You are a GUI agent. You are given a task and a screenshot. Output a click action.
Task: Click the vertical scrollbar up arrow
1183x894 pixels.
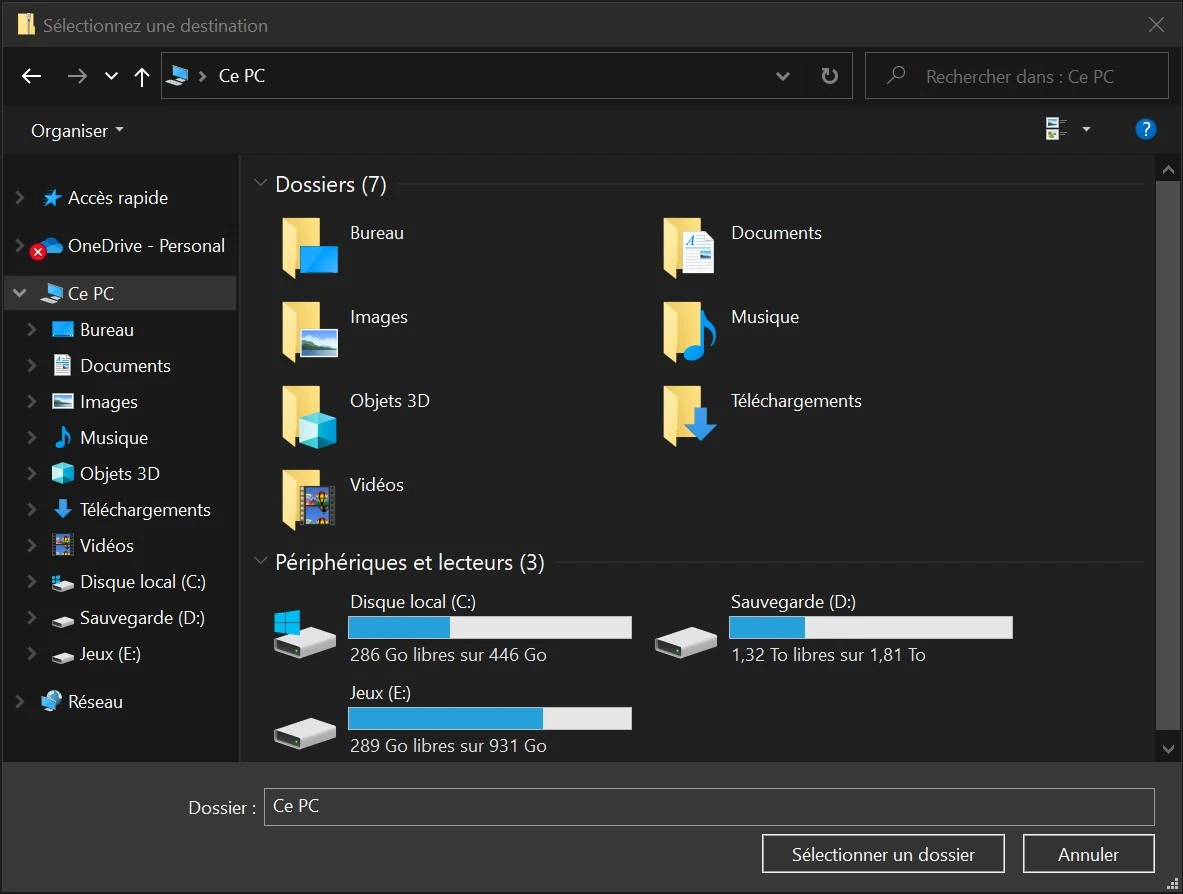[1168, 170]
